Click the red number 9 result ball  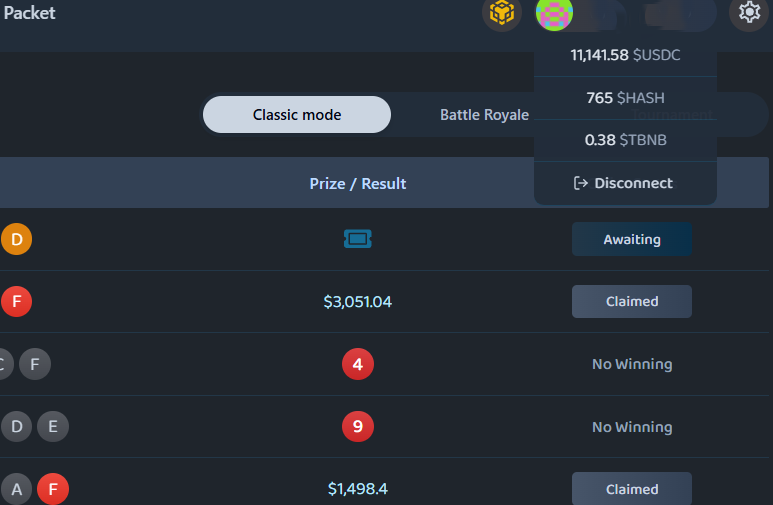(x=357, y=426)
